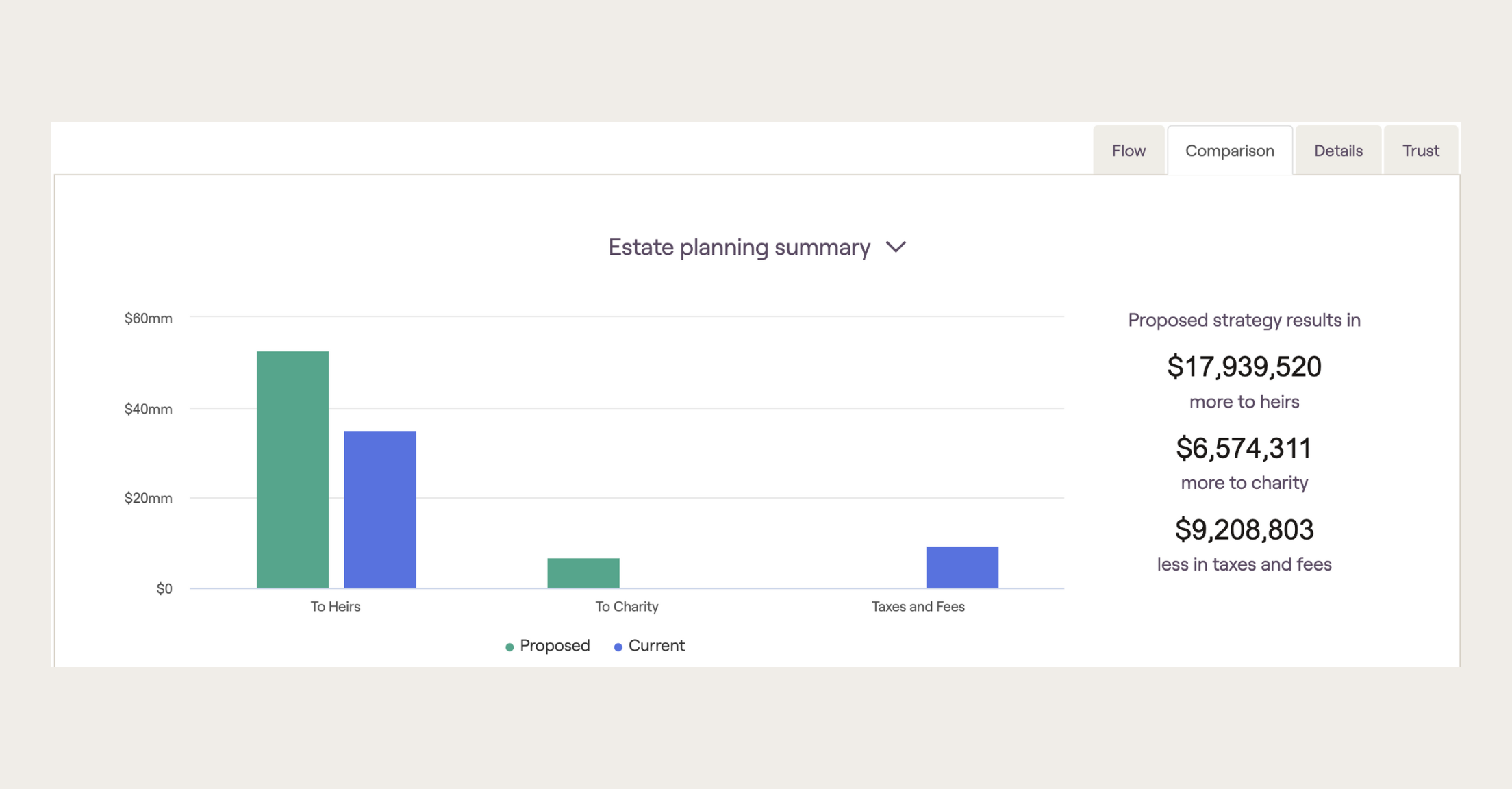This screenshot has height=789, width=1512.
Task: Select the blue Taxes and Fees bar
Action: coord(962,567)
